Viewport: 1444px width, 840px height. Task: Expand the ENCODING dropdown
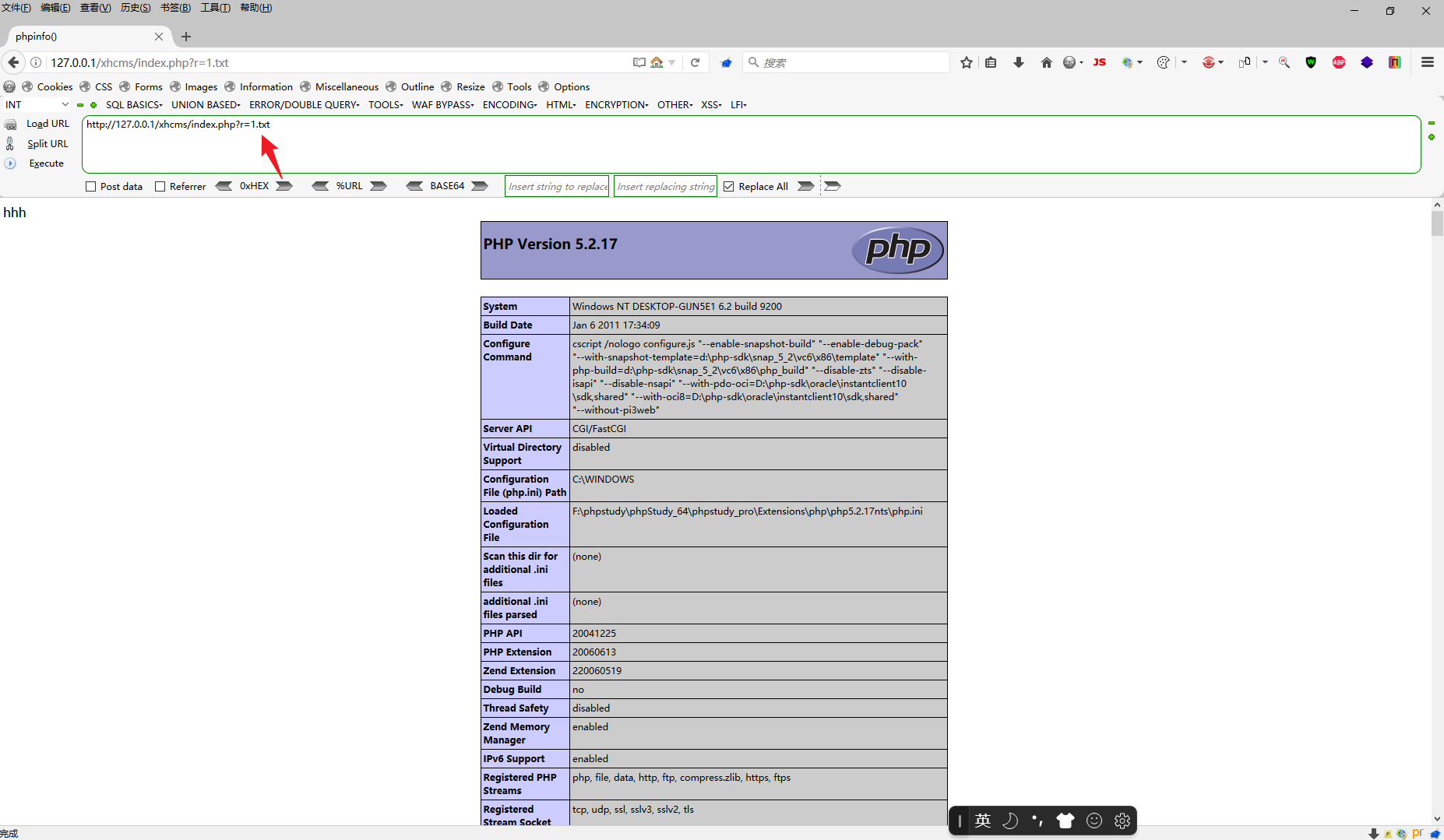point(509,105)
